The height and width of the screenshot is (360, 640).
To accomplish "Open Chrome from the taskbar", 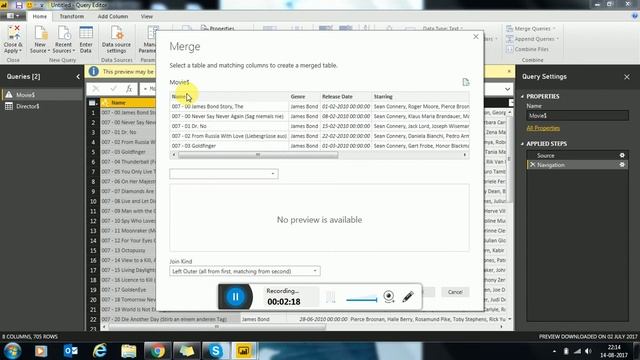I will click(x=157, y=351).
